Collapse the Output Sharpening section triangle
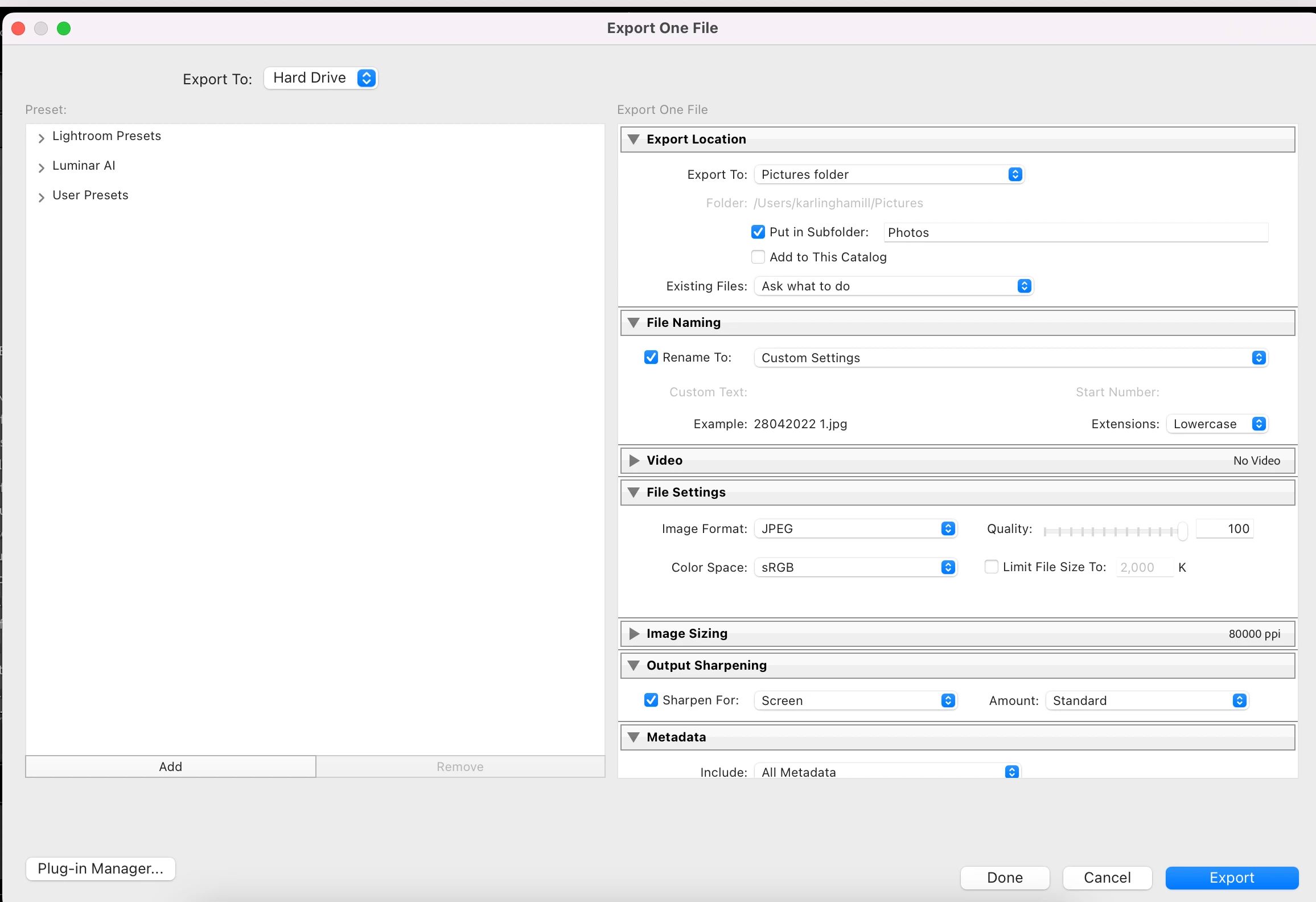 click(633, 666)
